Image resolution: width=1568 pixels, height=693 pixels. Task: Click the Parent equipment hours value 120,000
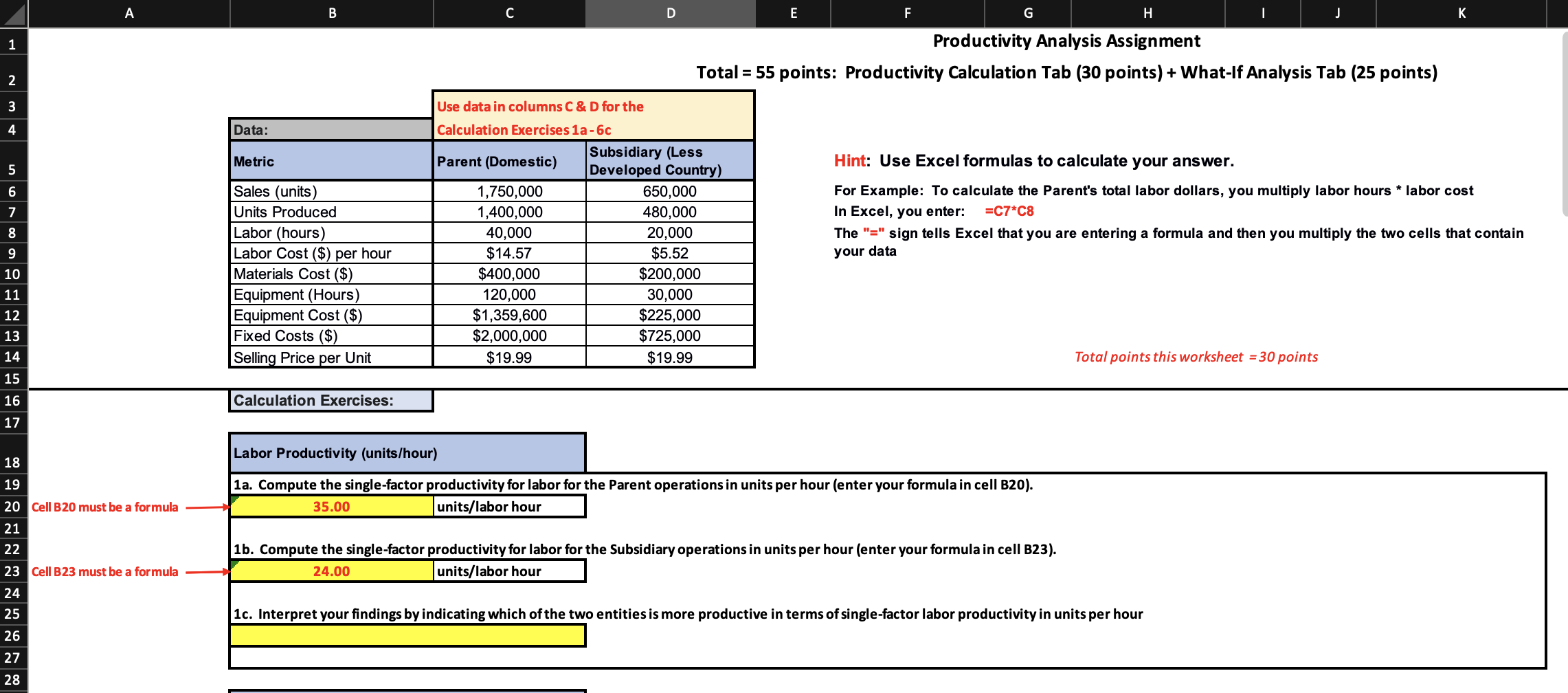coord(509,294)
